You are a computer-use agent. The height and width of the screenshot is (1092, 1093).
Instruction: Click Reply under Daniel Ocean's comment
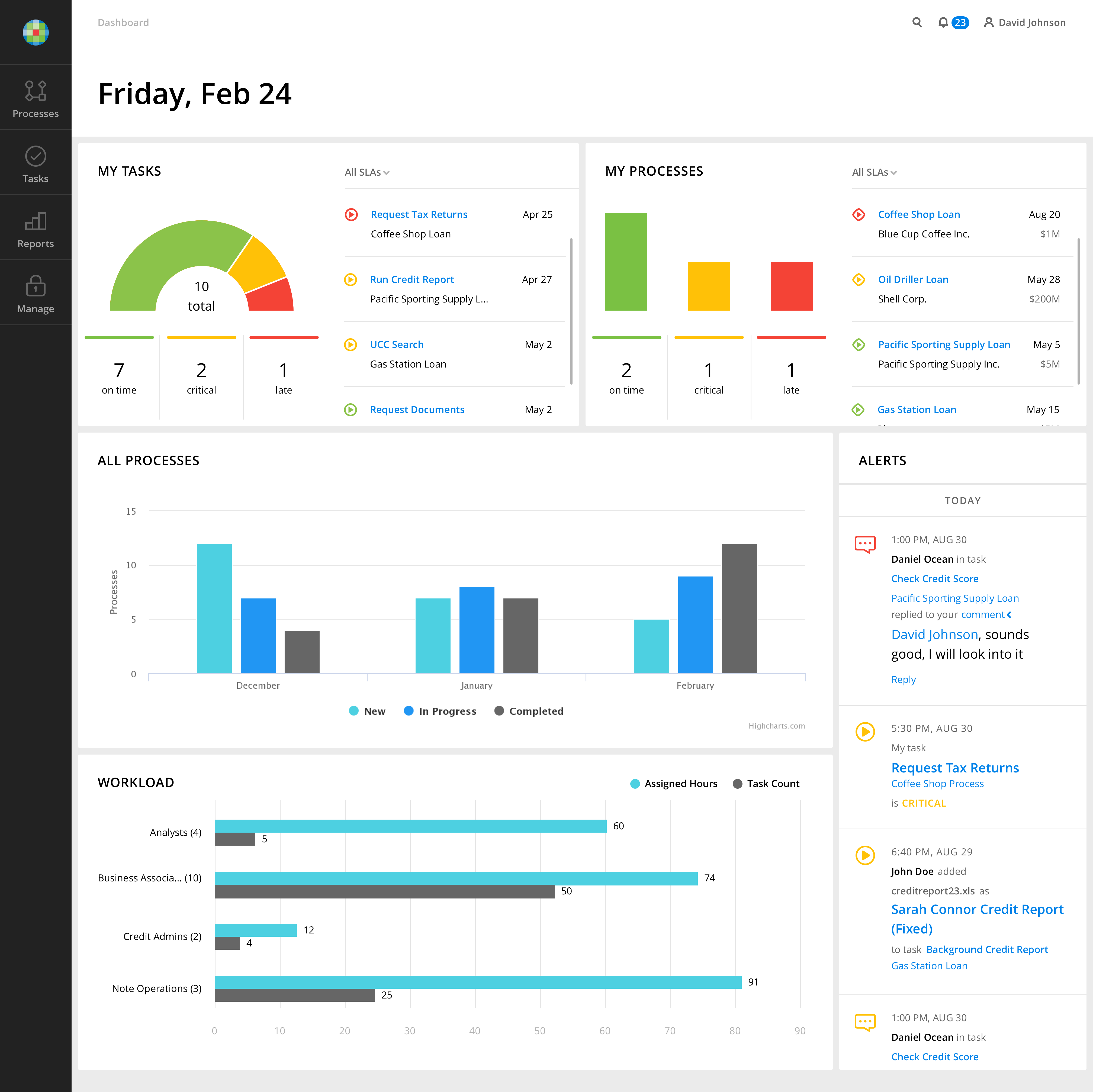(903, 679)
